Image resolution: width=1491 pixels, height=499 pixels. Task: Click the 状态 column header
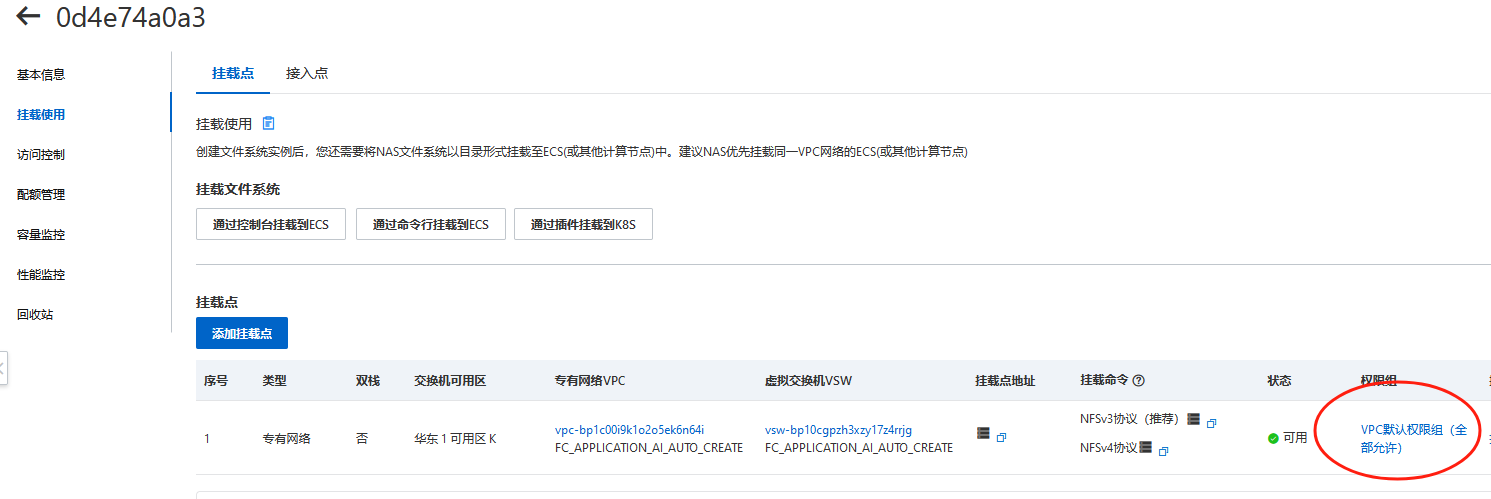tap(1279, 381)
